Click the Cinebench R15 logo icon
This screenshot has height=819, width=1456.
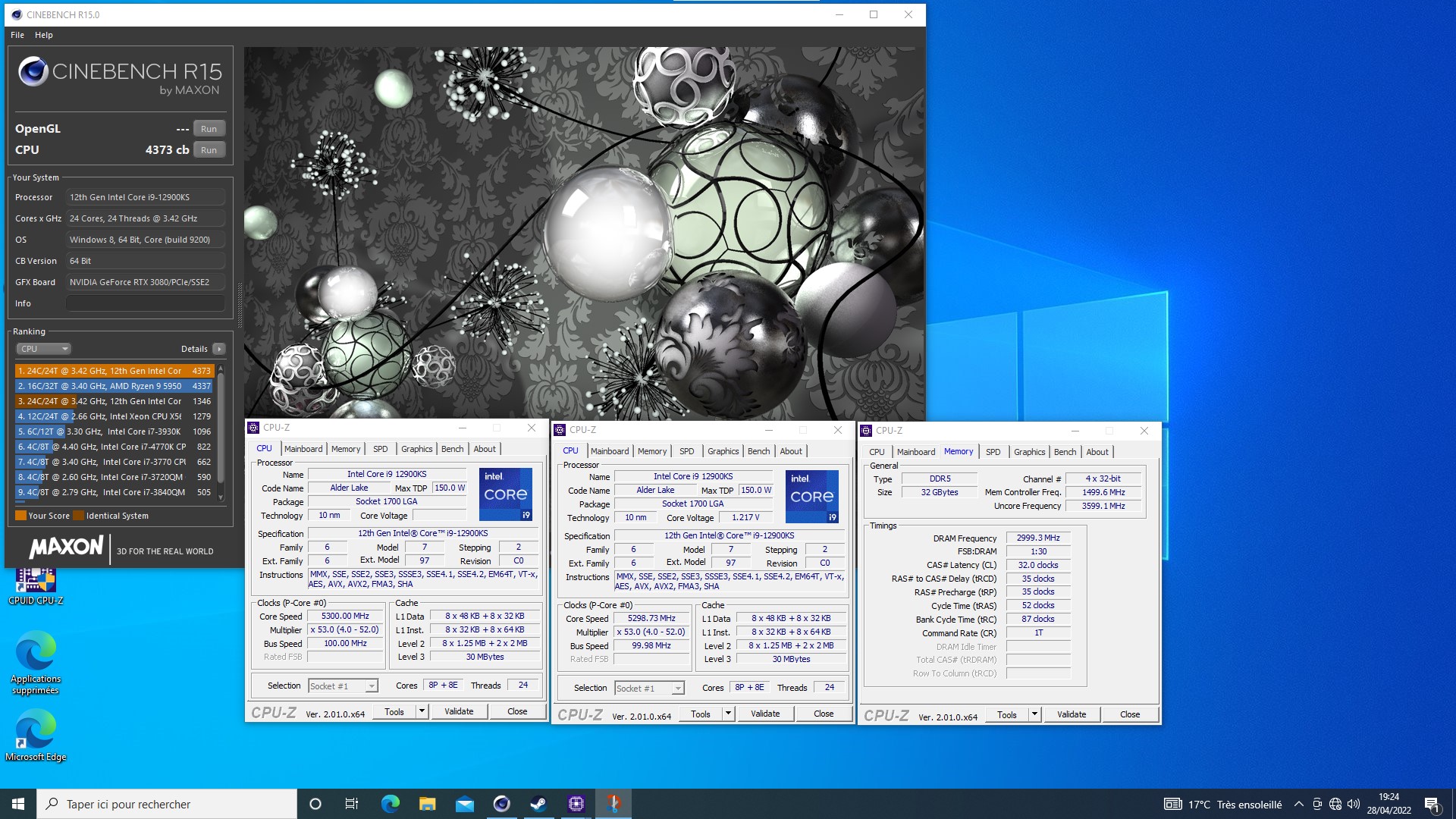tap(33, 71)
